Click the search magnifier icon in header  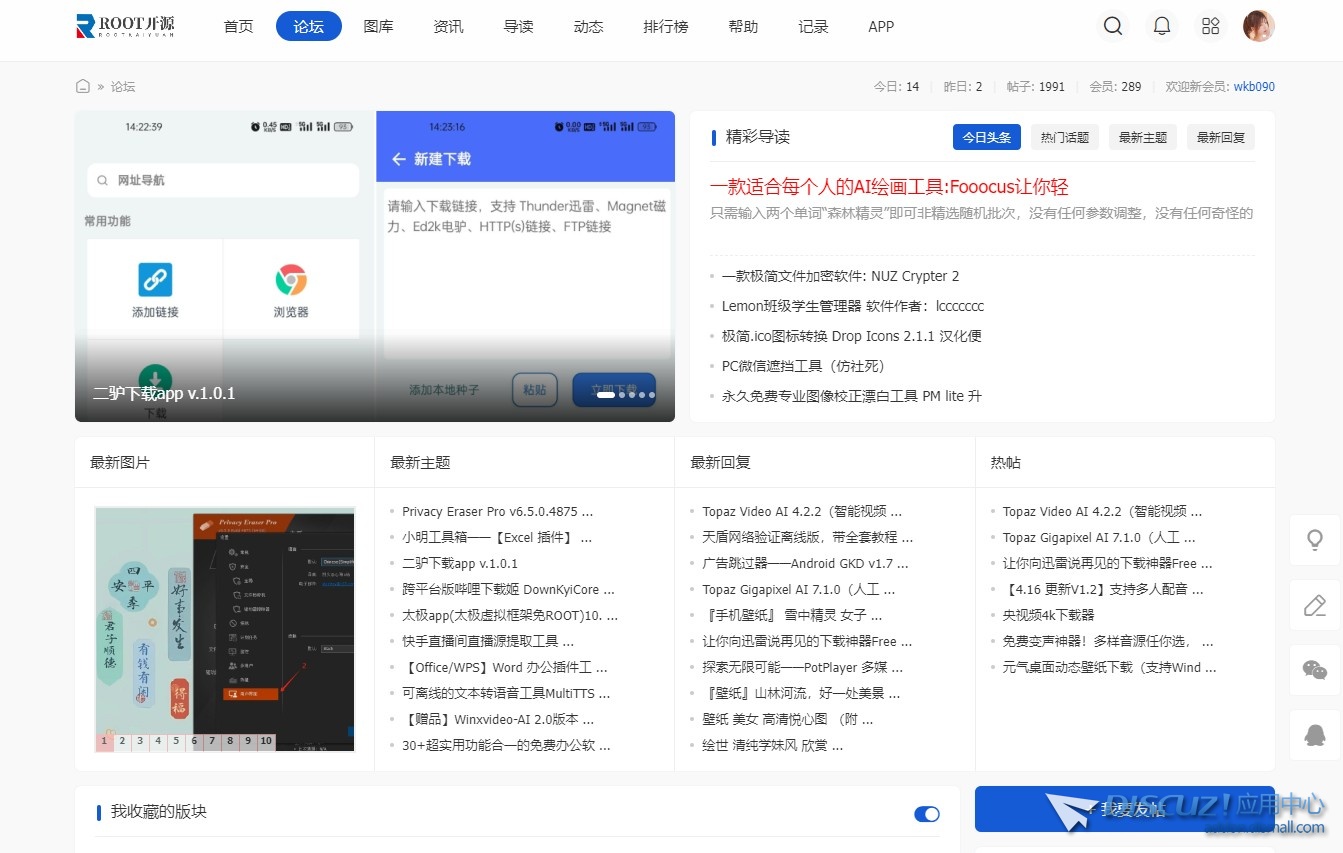point(1112,27)
